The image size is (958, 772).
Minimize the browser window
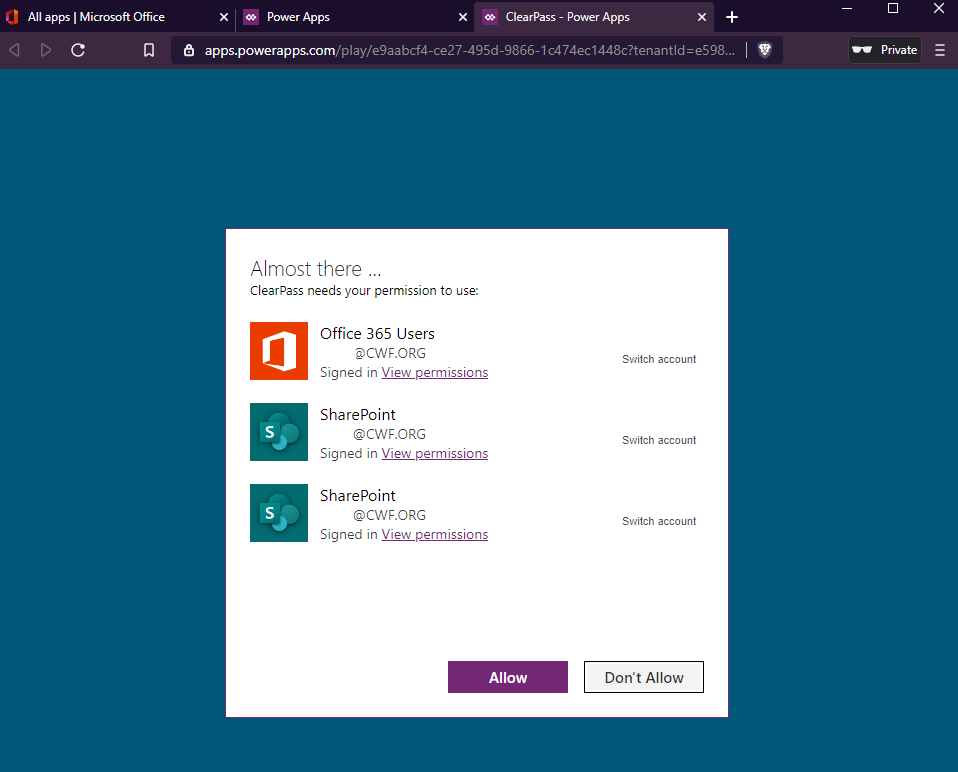click(847, 9)
